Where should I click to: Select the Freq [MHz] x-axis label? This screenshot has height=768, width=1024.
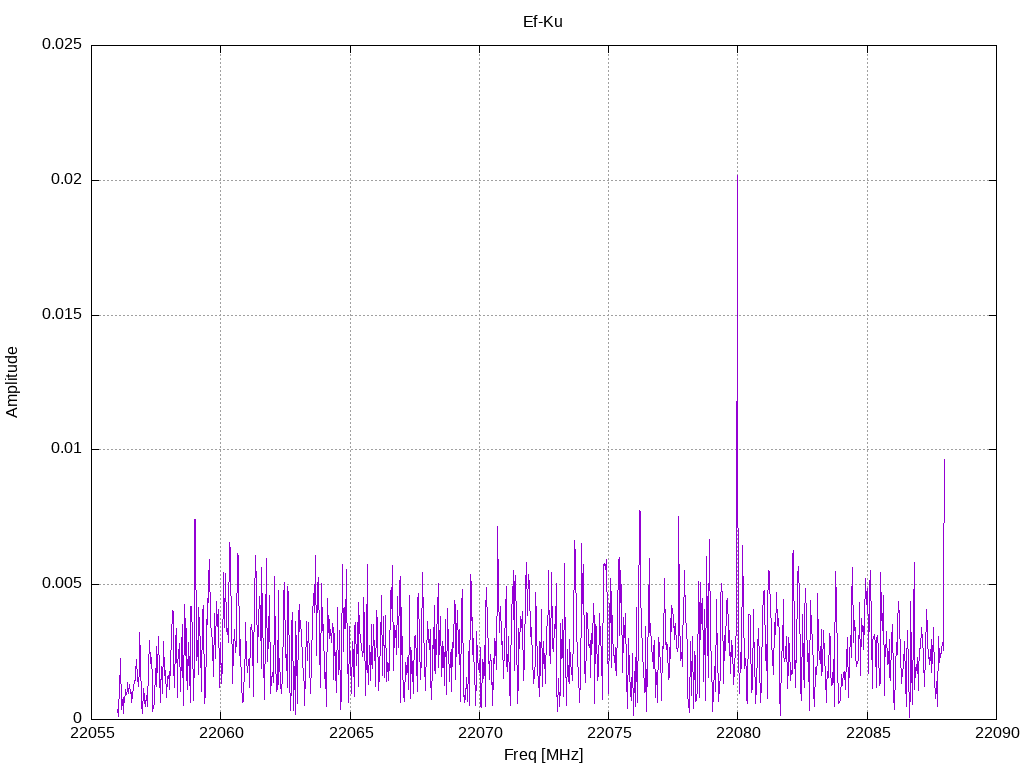point(543,755)
